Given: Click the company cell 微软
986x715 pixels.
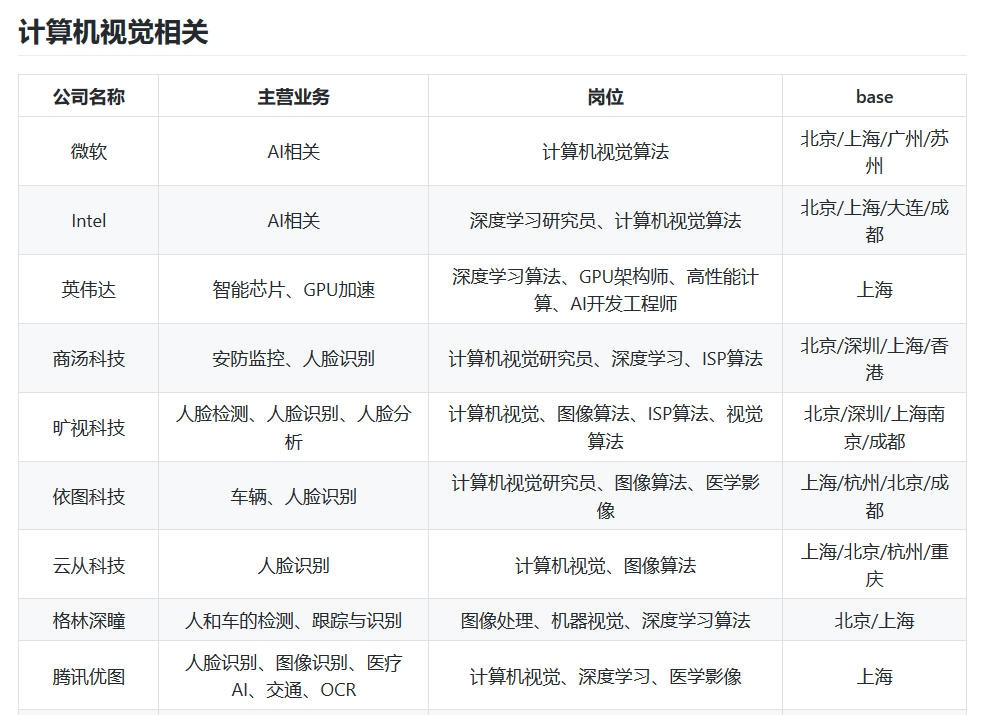Looking at the screenshot, I should (89, 152).
